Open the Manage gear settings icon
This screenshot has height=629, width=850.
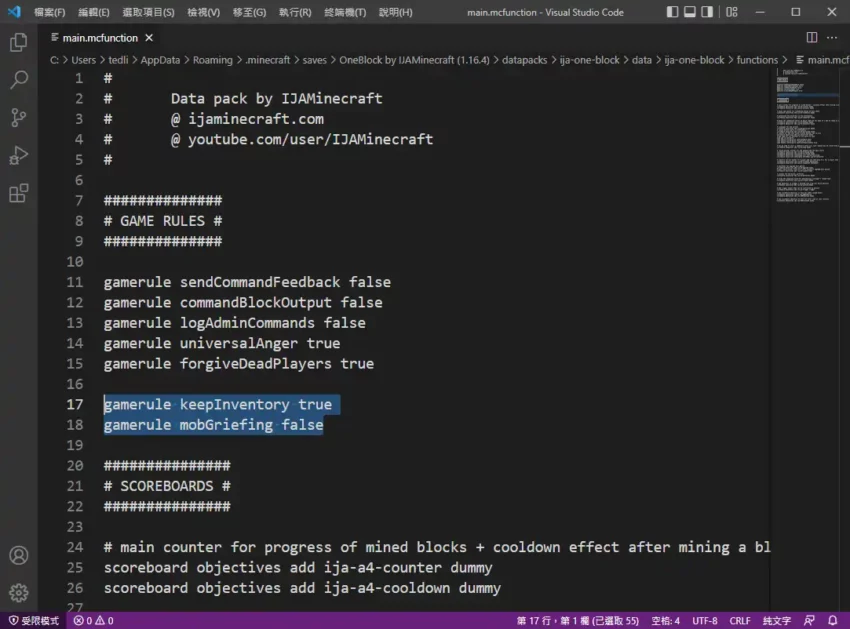point(18,593)
